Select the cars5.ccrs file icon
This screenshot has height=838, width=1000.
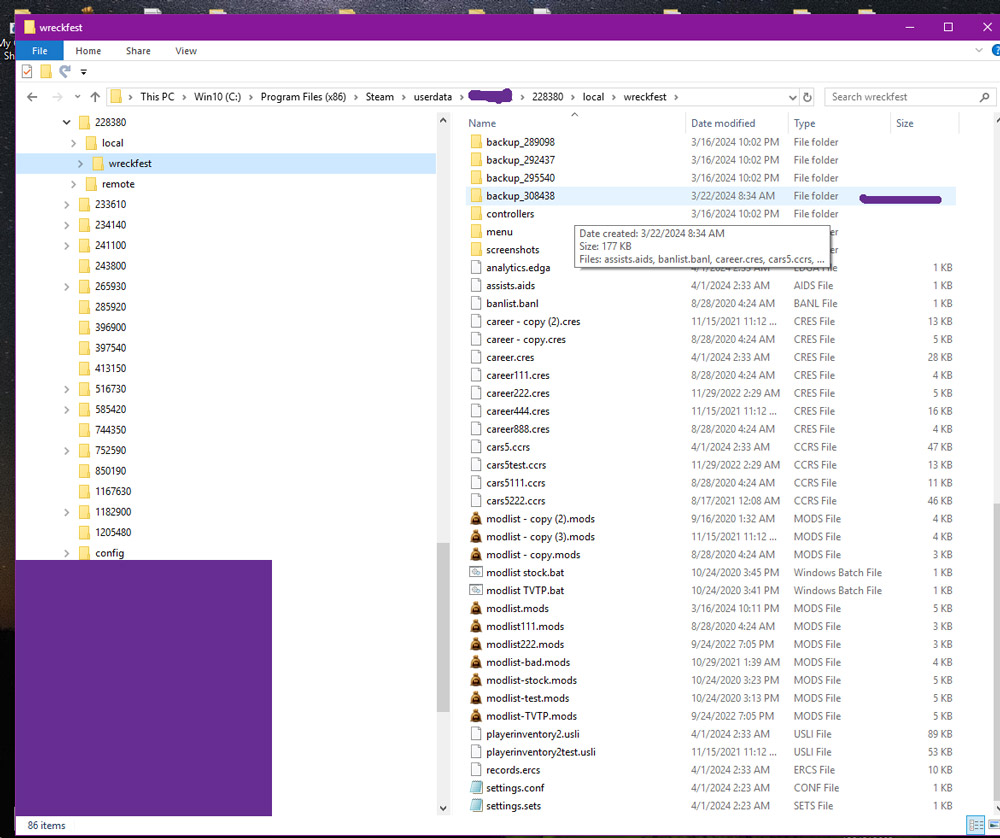476,447
